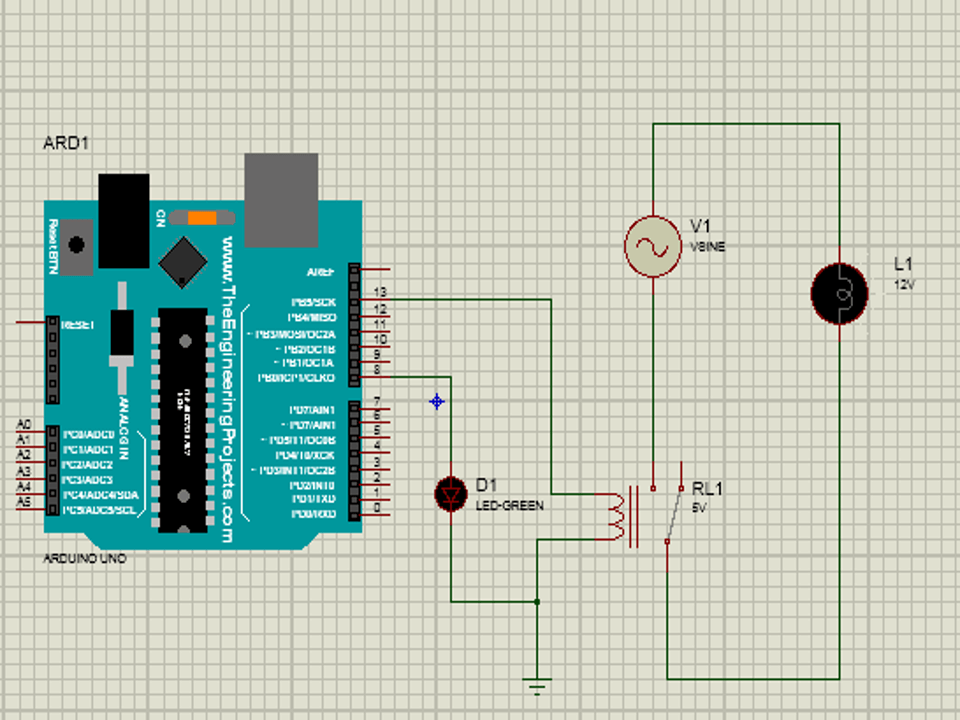This screenshot has height=720, width=960.
Task: Click the L1 reference label
Action: (903, 264)
